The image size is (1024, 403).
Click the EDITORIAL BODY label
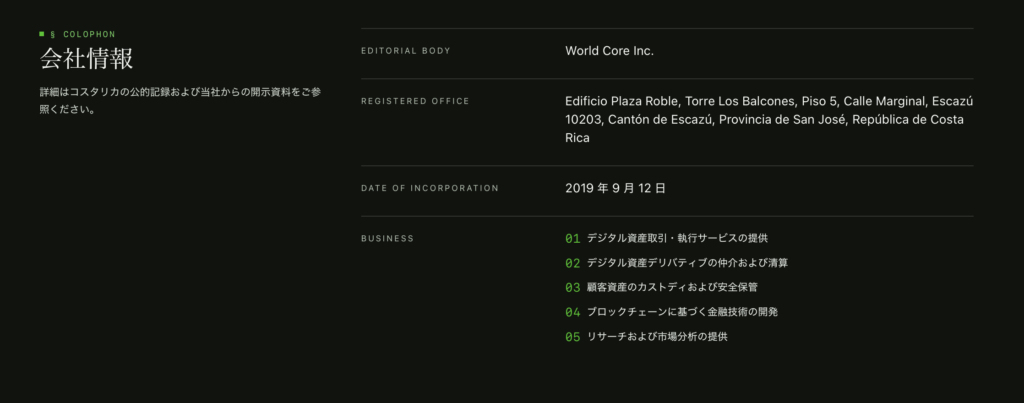(x=406, y=51)
